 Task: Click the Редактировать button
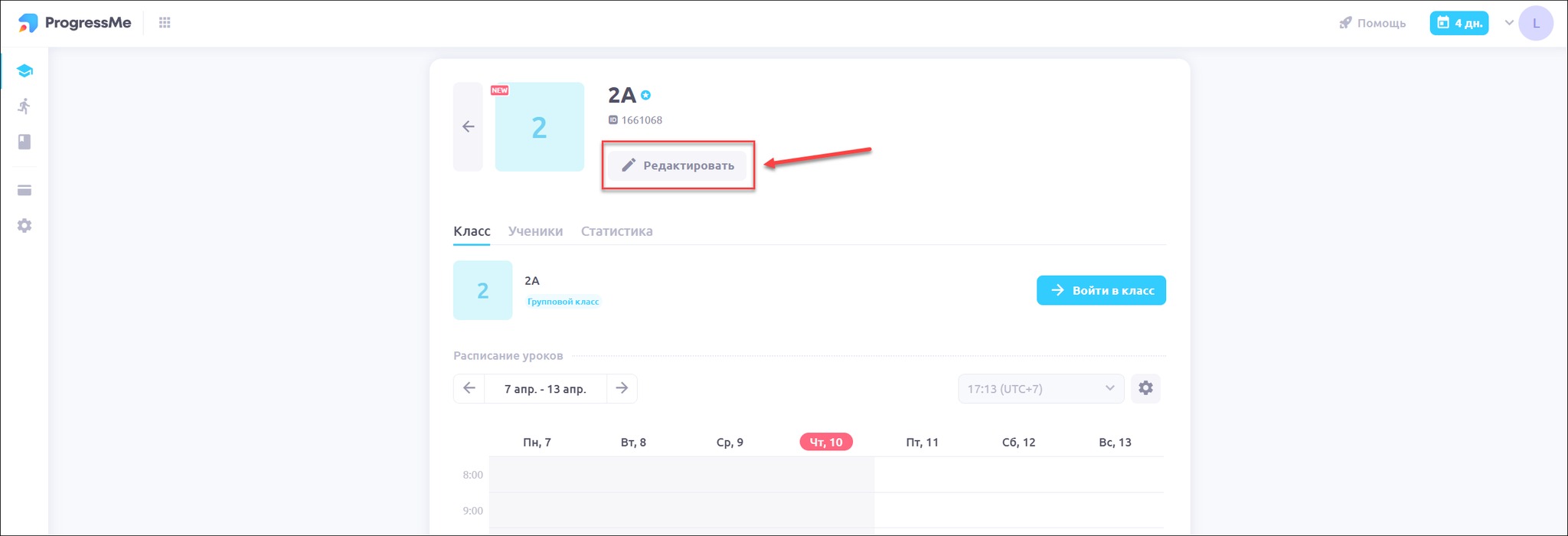pyautogui.click(x=678, y=165)
